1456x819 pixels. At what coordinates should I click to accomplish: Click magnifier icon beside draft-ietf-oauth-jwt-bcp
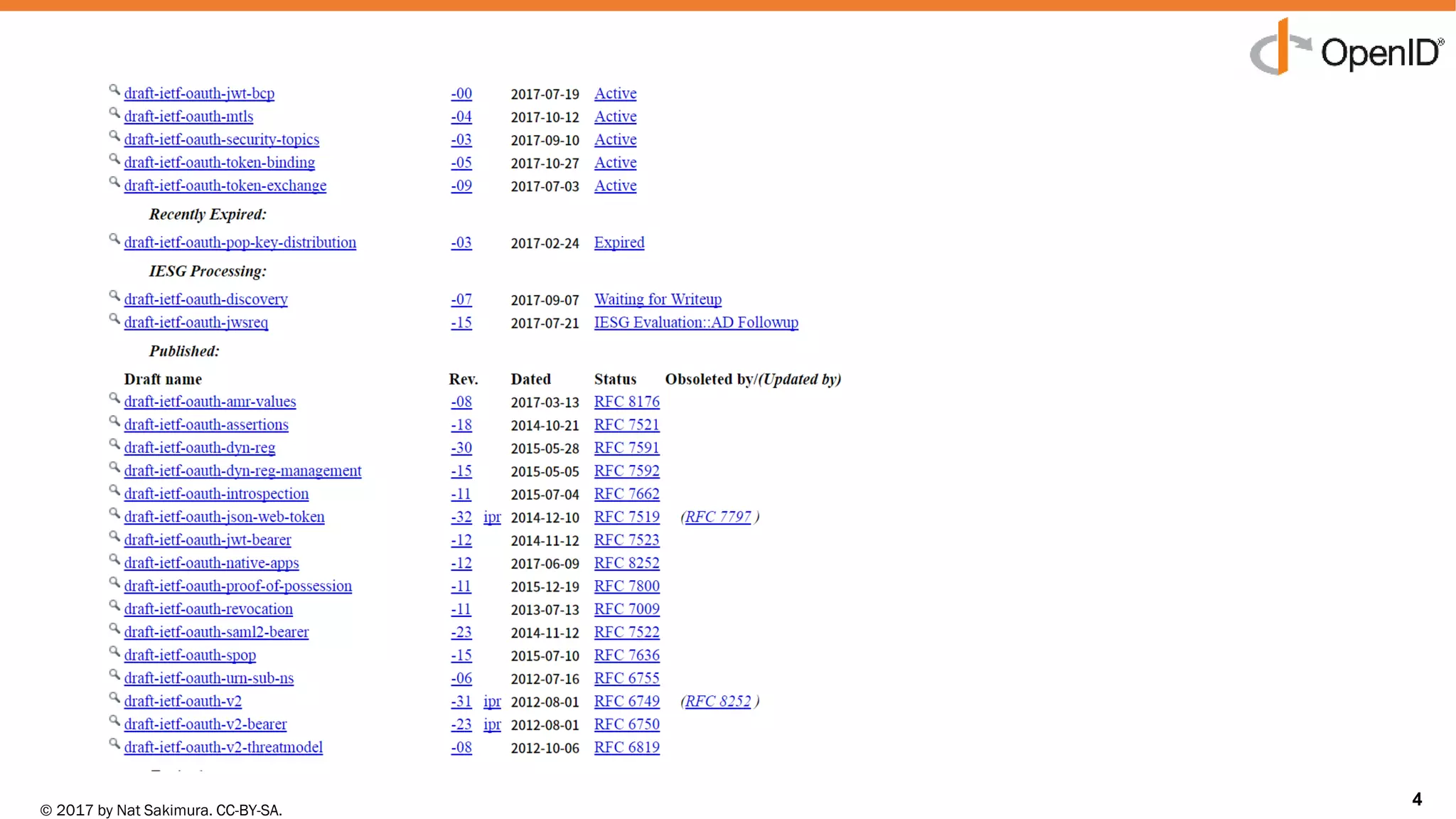[x=114, y=90]
